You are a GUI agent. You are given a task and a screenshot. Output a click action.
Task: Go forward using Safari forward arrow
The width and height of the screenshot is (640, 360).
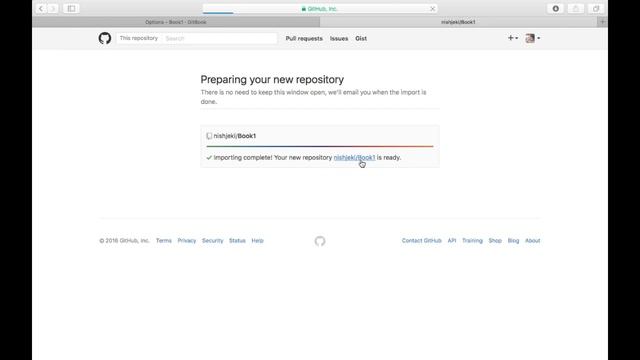(53, 9)
